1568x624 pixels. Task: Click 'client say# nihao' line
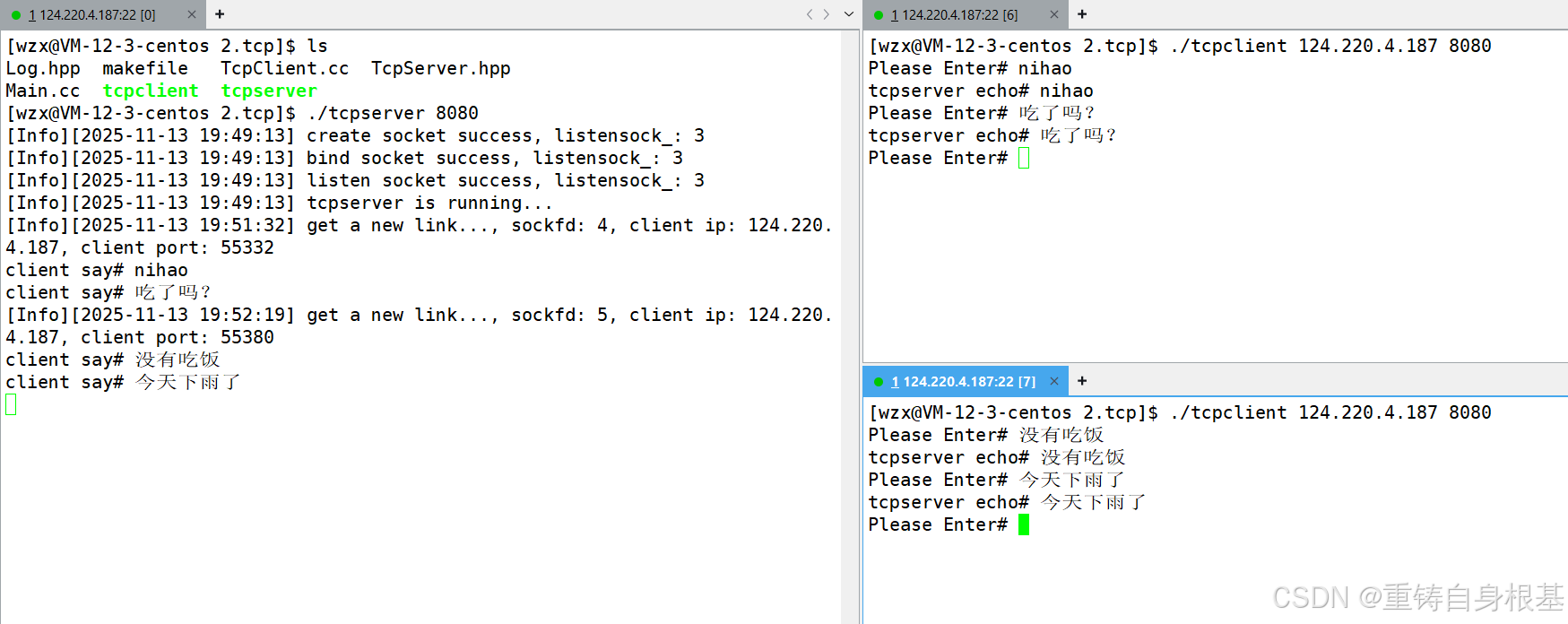point(97,270)
